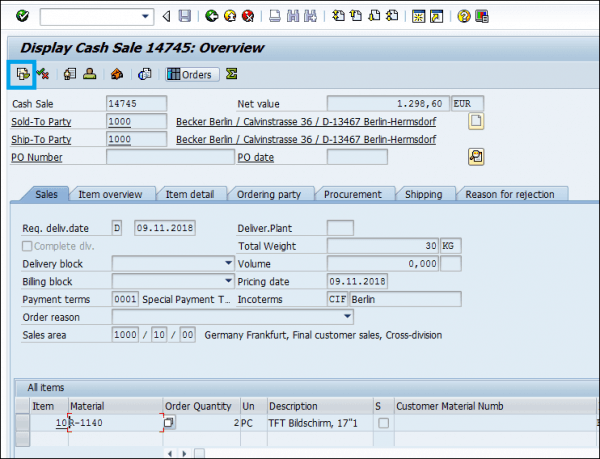Click the green Sigma sum icon

(x=231, y=73)
